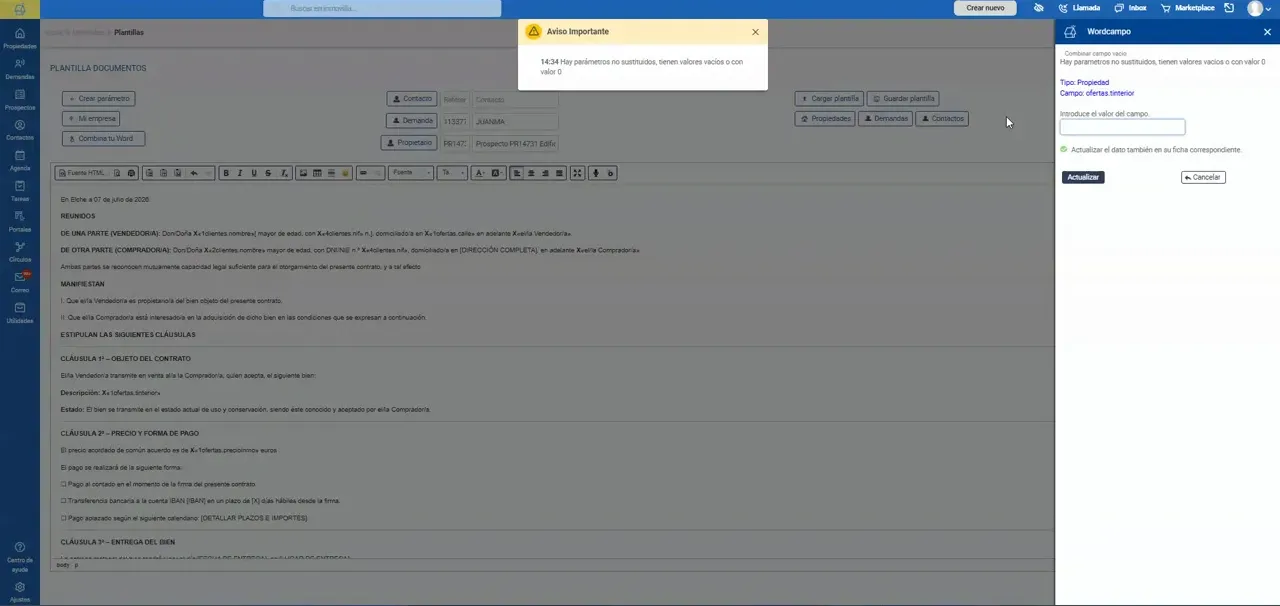Screen dimensions: 1280x606
Task: Click the hidden-eye icon in top bar
Action: [1039, 8]
